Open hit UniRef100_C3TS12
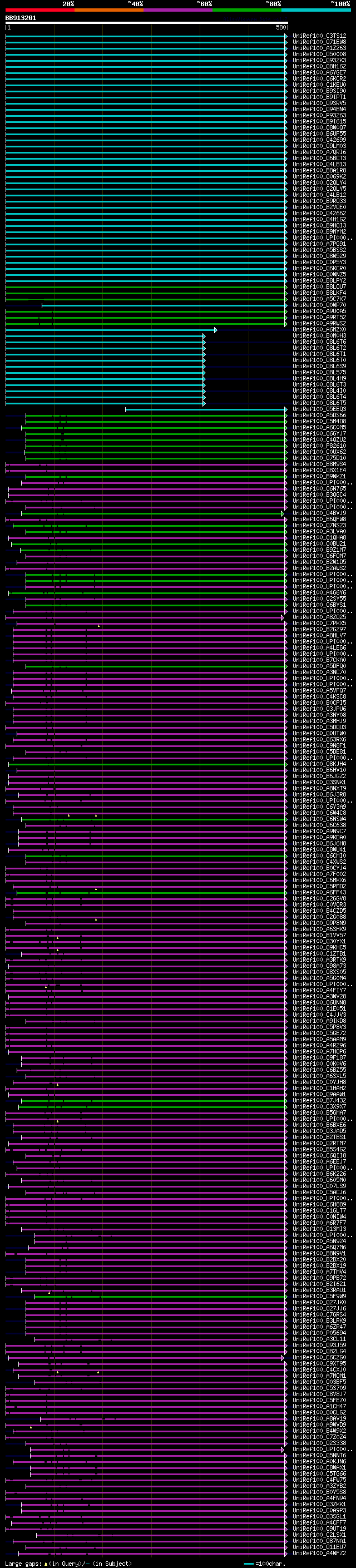Screen dimensions: 356x1568 [x=319, y=36]
